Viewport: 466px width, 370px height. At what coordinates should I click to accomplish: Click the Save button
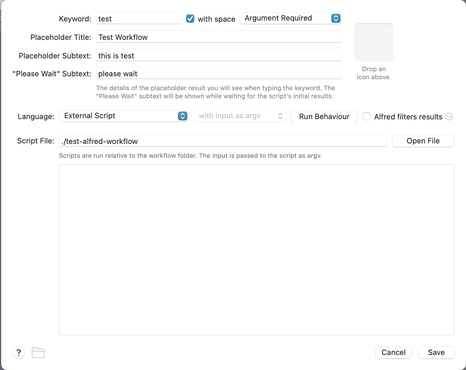436,353
